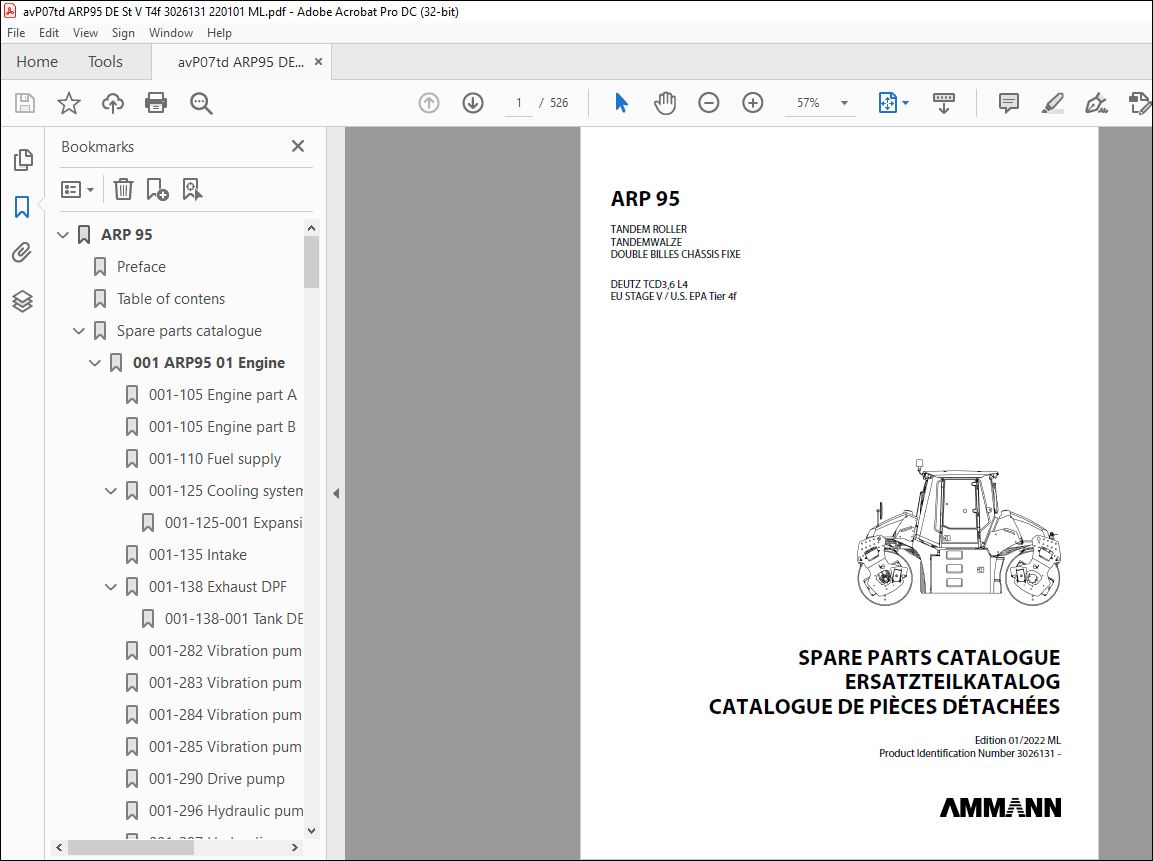The width and height of the screenshot is (1153, 861).
Task: Switch to the Home tab
Action: coord(37,62)
